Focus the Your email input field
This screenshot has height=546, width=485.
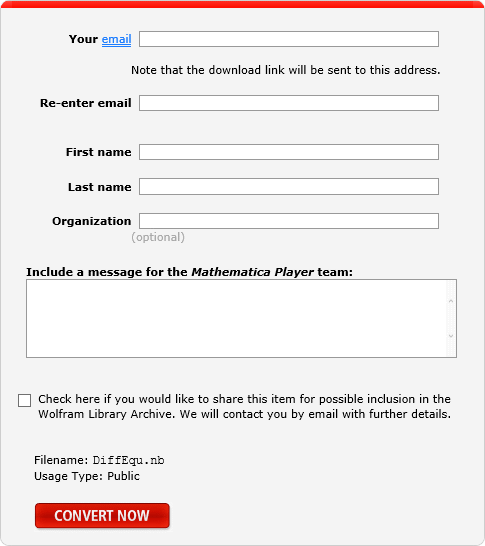289,39
